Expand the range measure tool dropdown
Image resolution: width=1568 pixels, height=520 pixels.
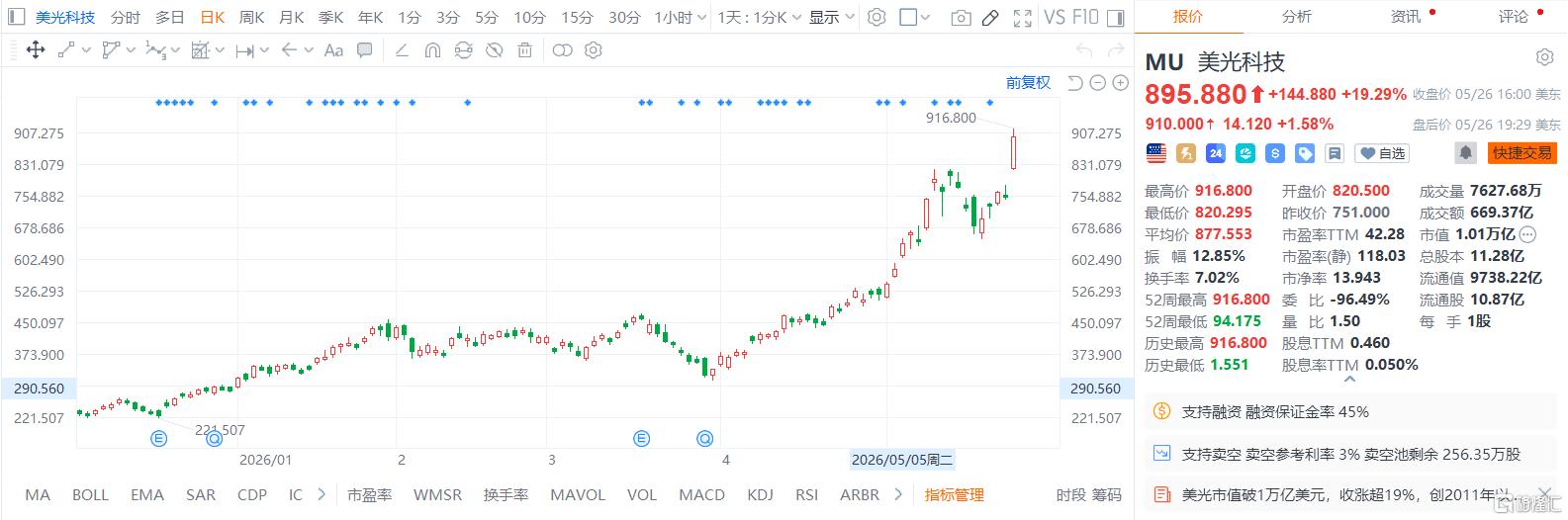point(264,50)
